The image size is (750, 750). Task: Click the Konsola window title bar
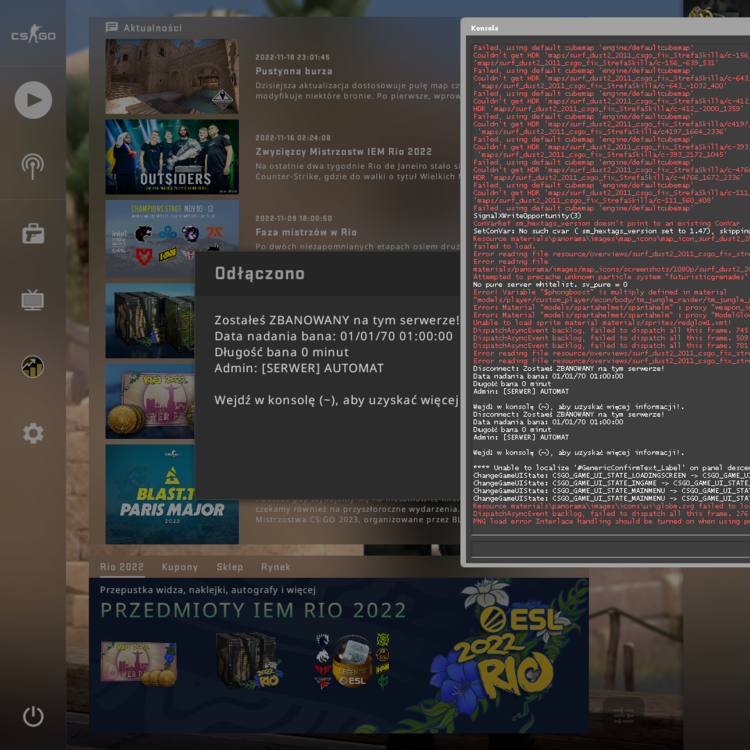pyautogui.click(x=605, y=28)
